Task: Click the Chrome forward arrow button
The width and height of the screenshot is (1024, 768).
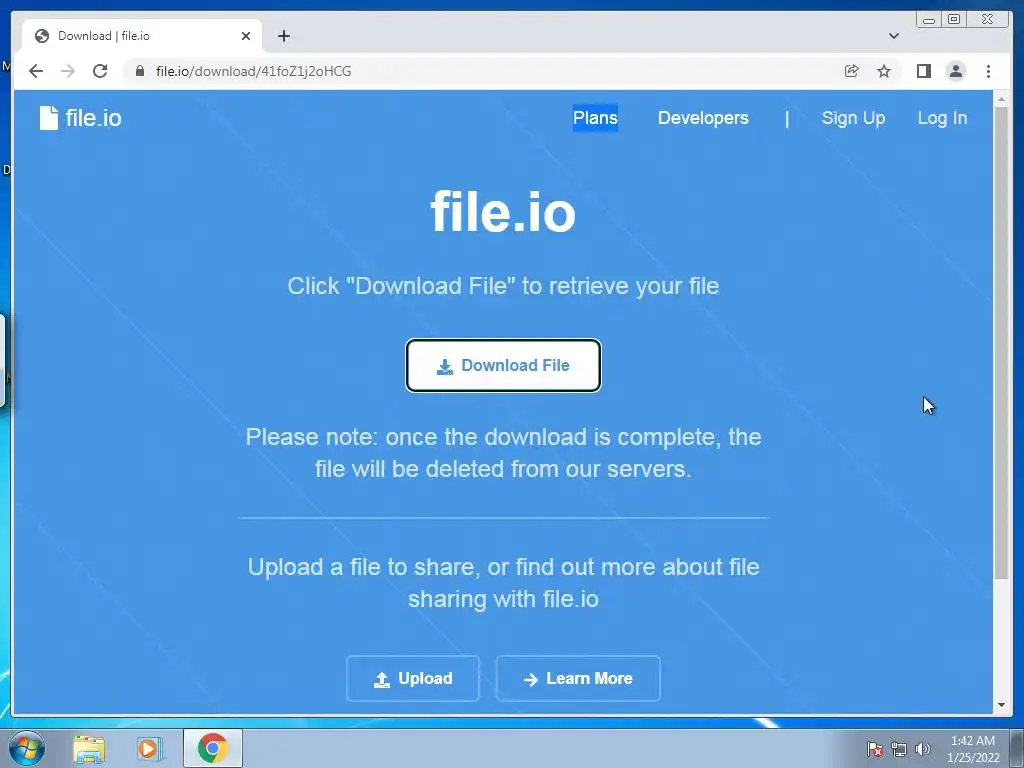Action: pos(68,71)
